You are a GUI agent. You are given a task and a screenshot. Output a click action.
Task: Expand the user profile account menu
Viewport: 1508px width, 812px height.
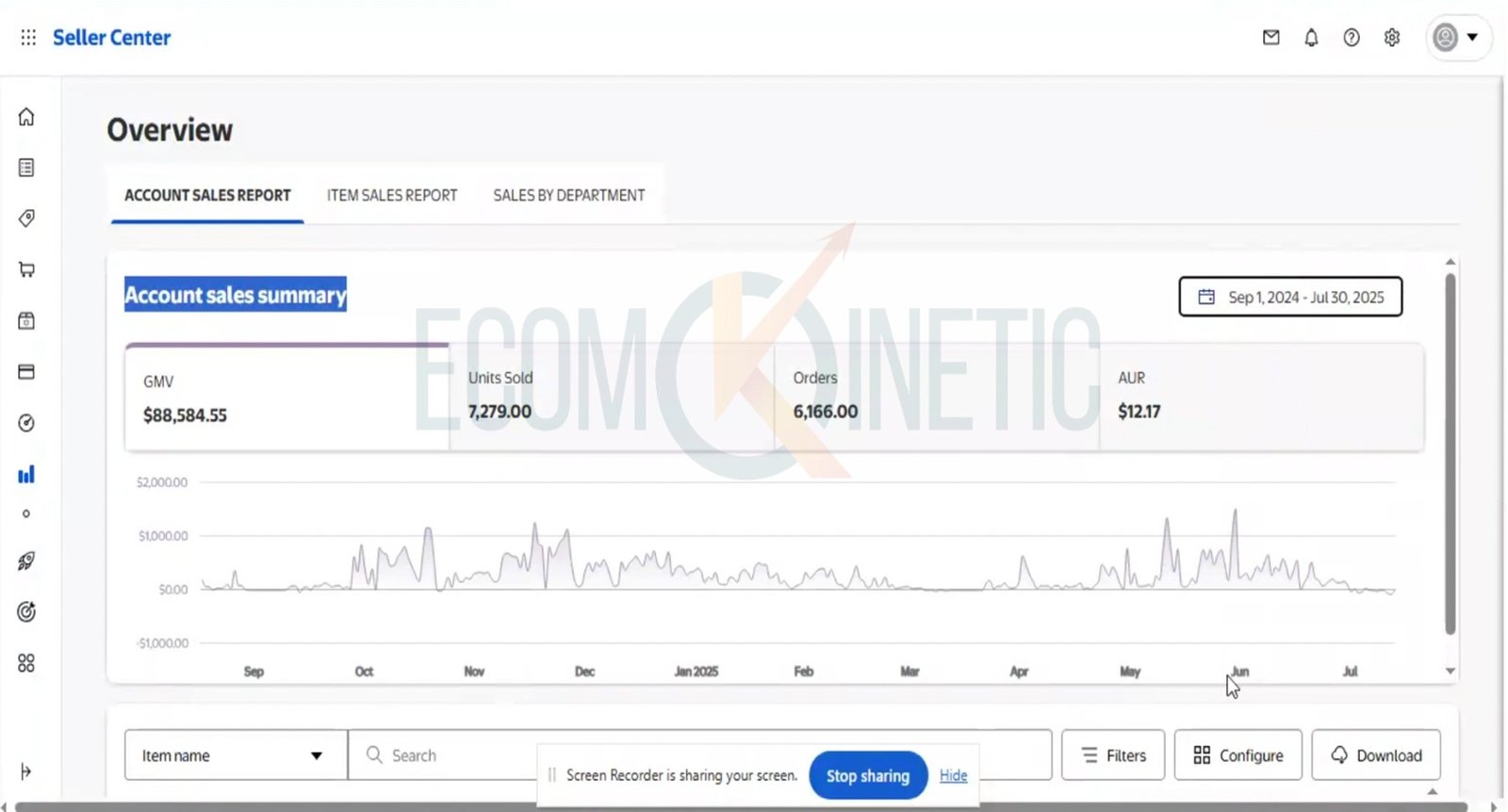tap(1456, 38)
